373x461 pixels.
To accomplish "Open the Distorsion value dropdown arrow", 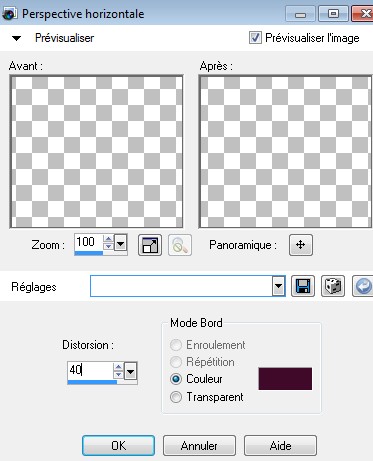I will tap(130, 371).
